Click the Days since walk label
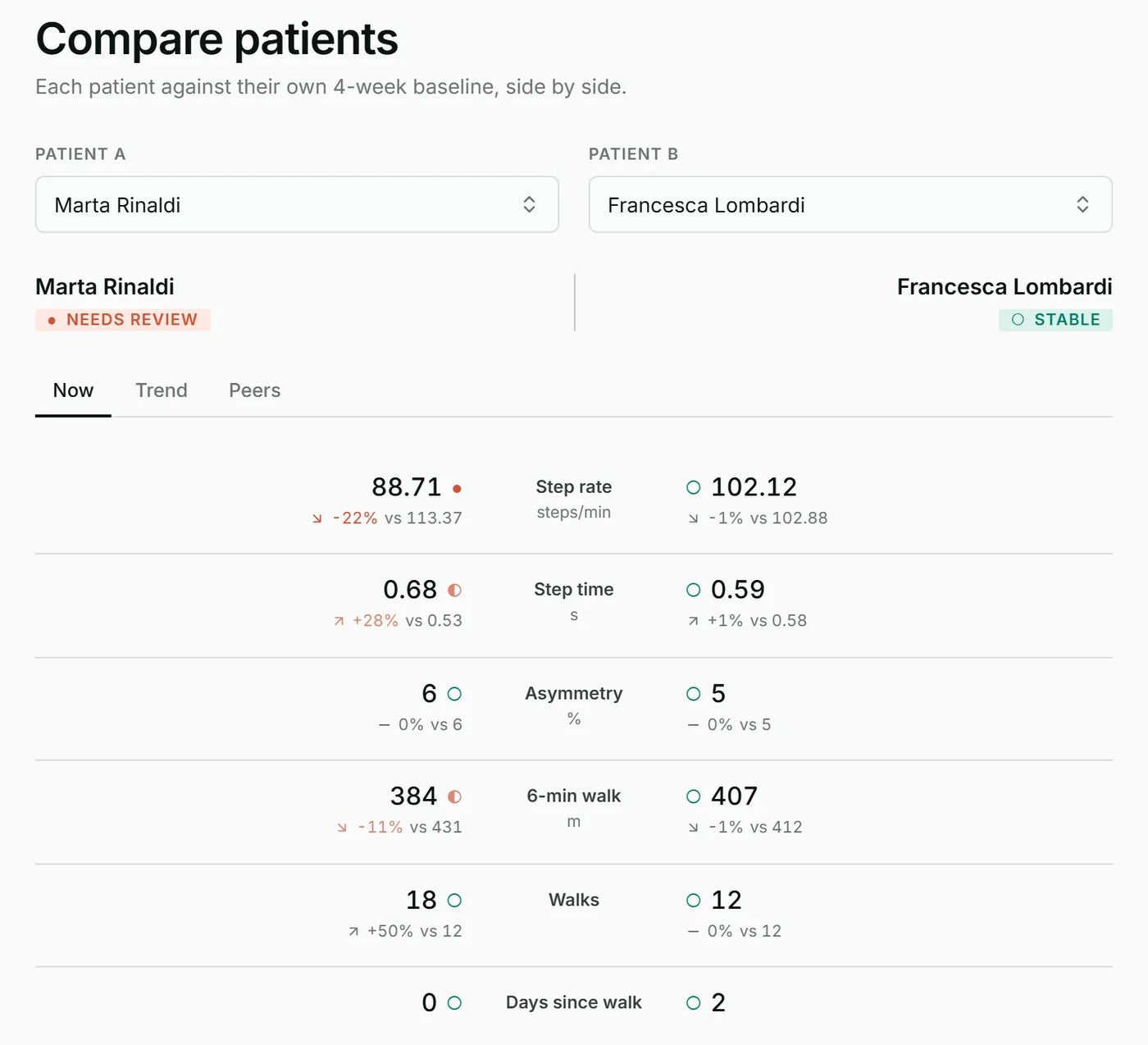This screenshot has width=1148, height=1045. point(574,1002)
